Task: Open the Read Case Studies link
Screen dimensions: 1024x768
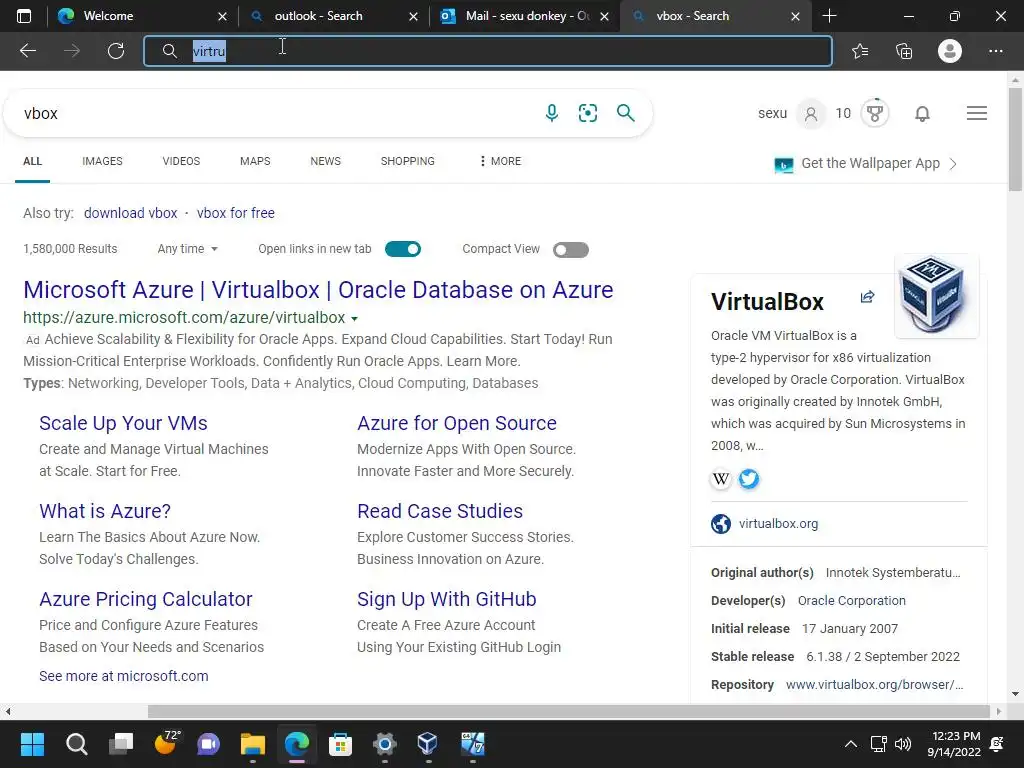Action: click(440, 511)
